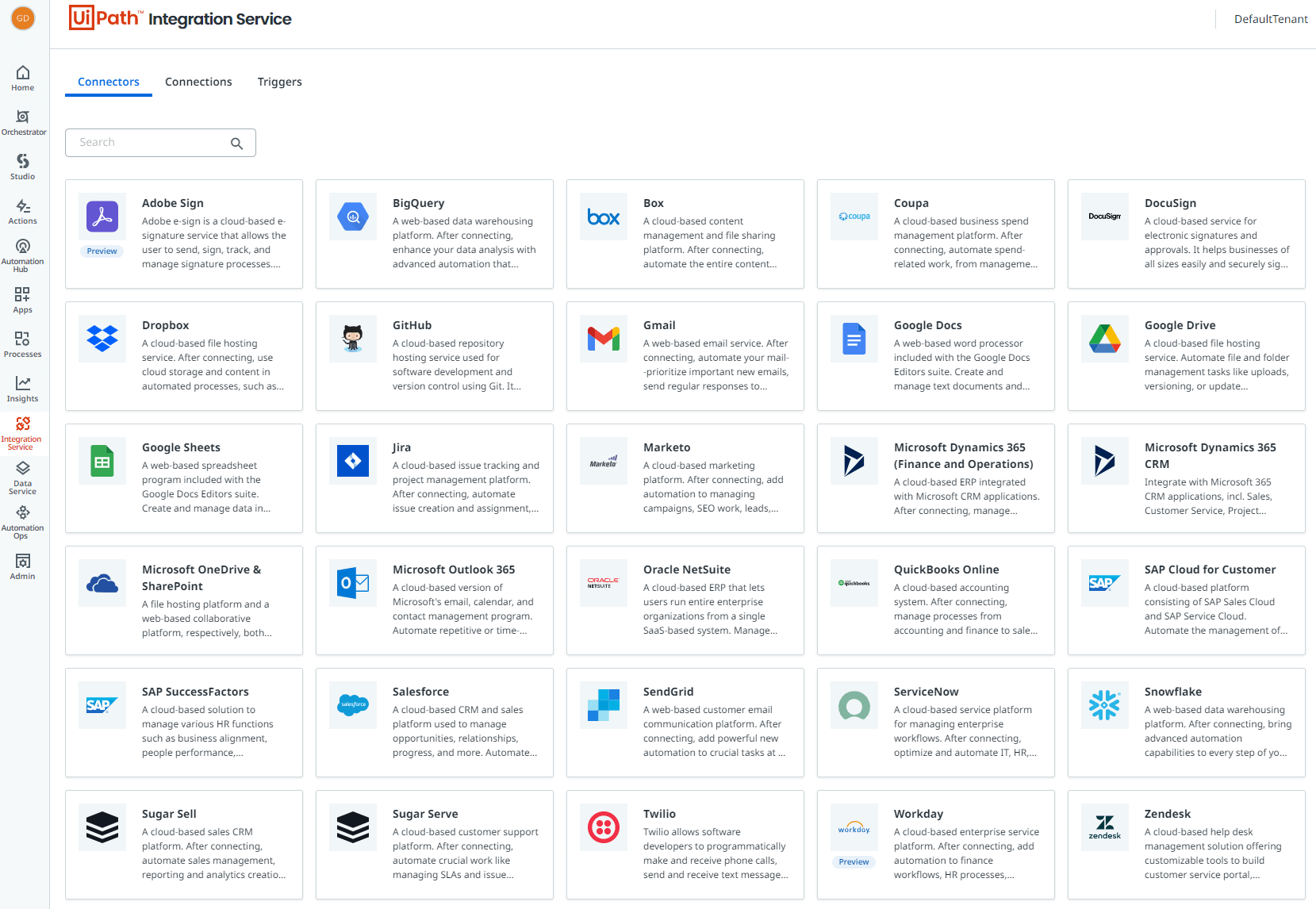
Task: Click the Google Docs logo
Action: (854, 339)
